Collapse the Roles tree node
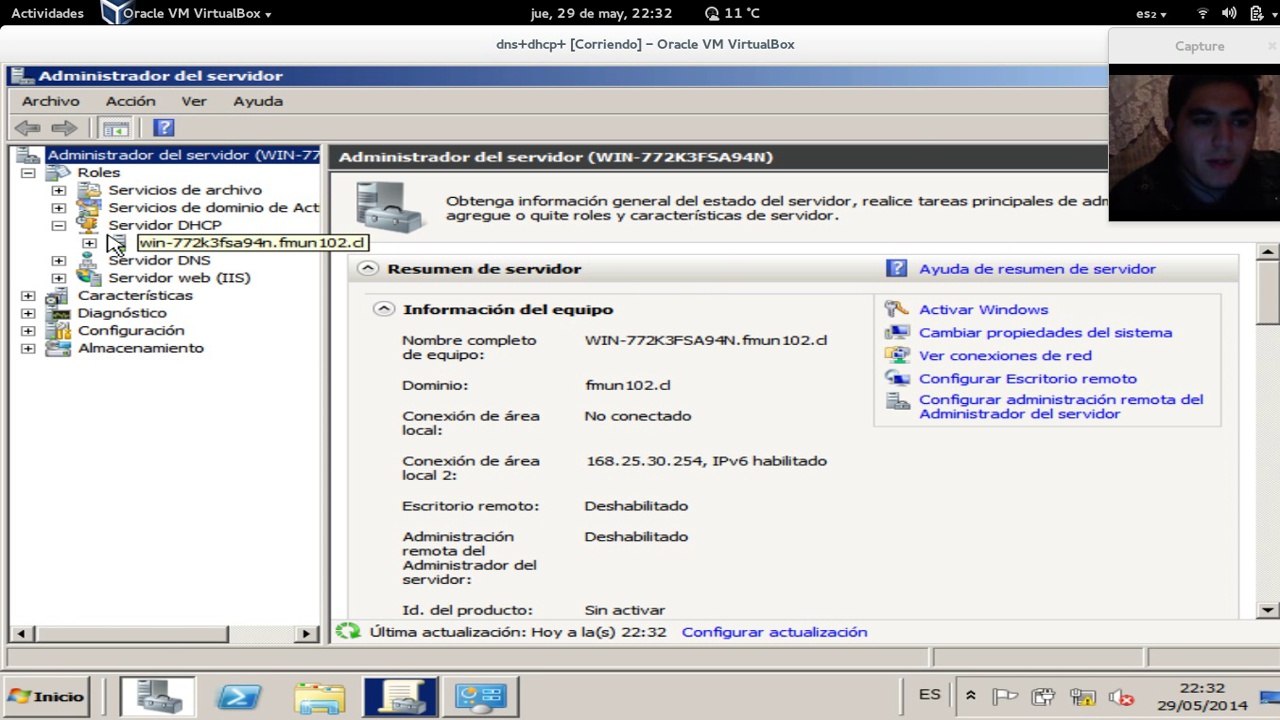 [x=28, y=173]
